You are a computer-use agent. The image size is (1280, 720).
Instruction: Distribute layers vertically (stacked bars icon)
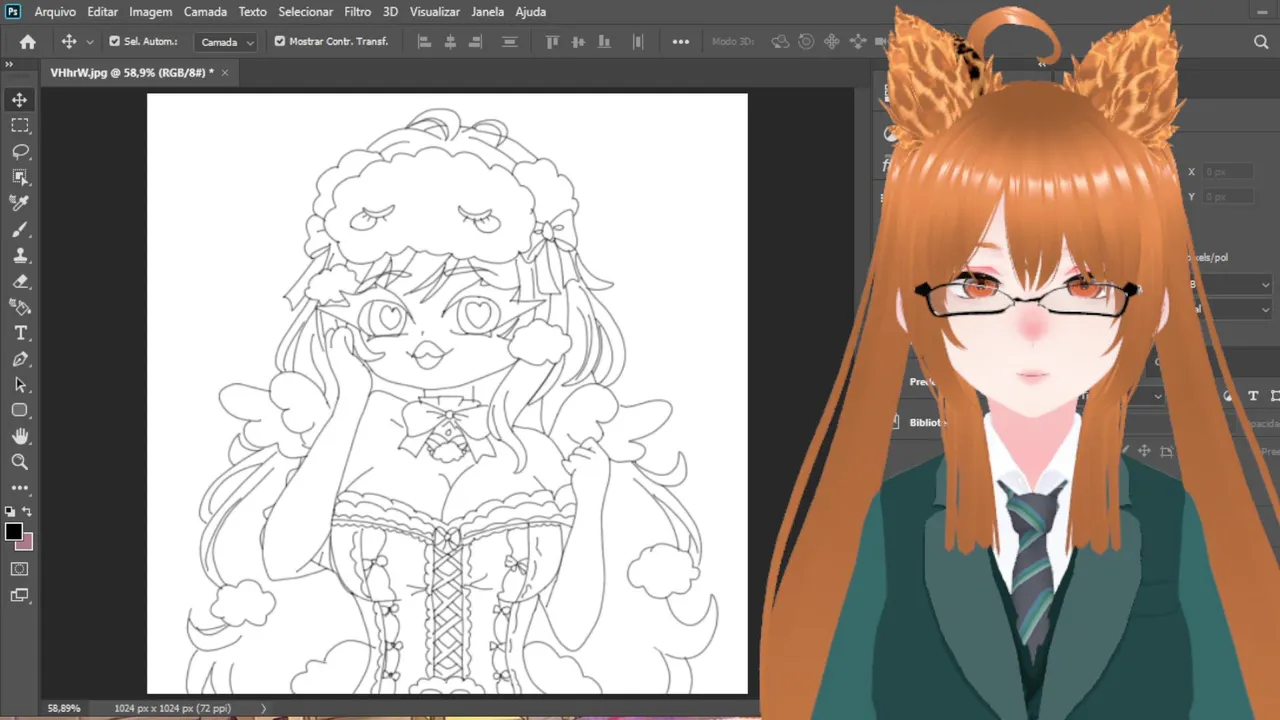point(510,42)
